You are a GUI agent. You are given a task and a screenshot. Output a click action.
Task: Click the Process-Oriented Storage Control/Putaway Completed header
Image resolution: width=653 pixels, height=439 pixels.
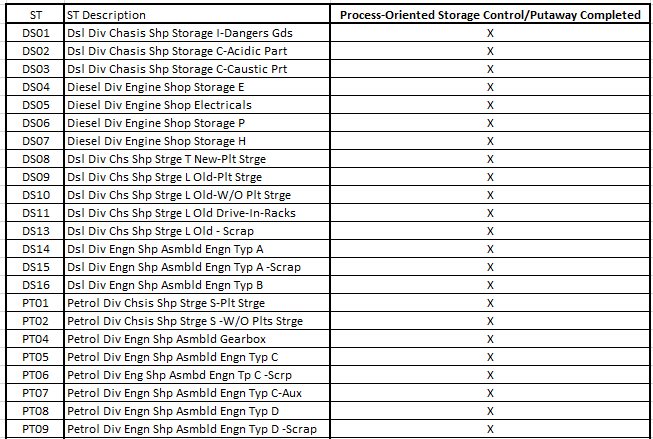pyautogui.click(x=490, y=15)
